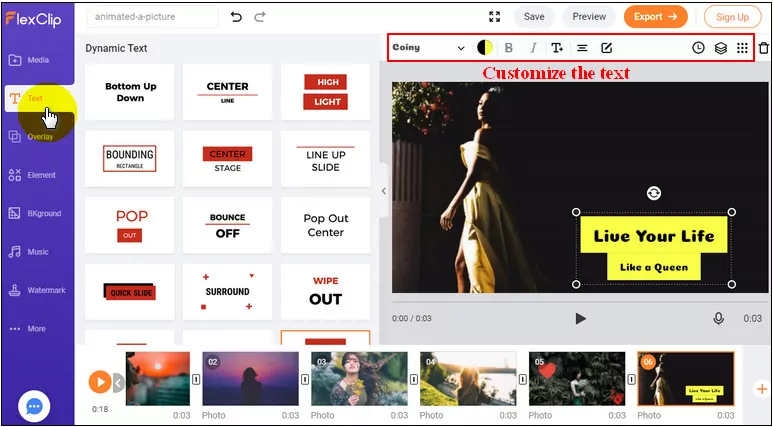Screen dimensions: 773x427
Task: Open the text size tool
Action: [557, 48]
